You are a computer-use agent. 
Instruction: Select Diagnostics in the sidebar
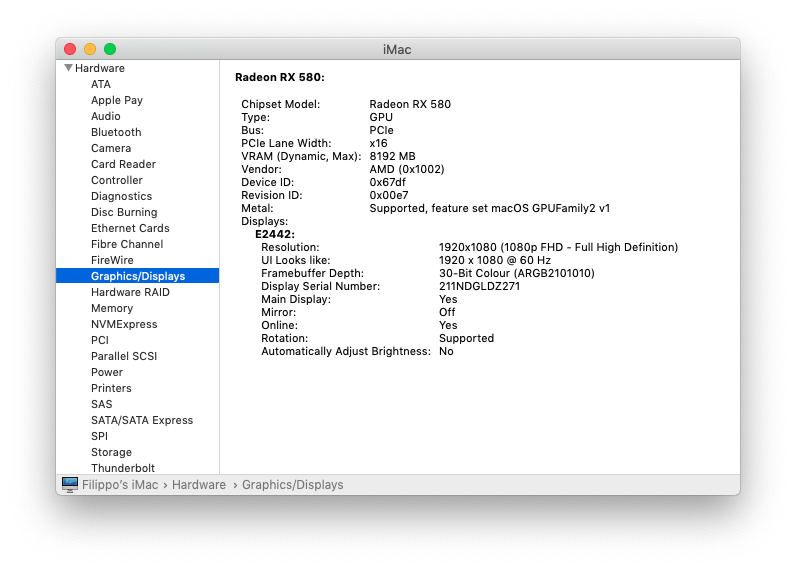click(x=121, y=196)
